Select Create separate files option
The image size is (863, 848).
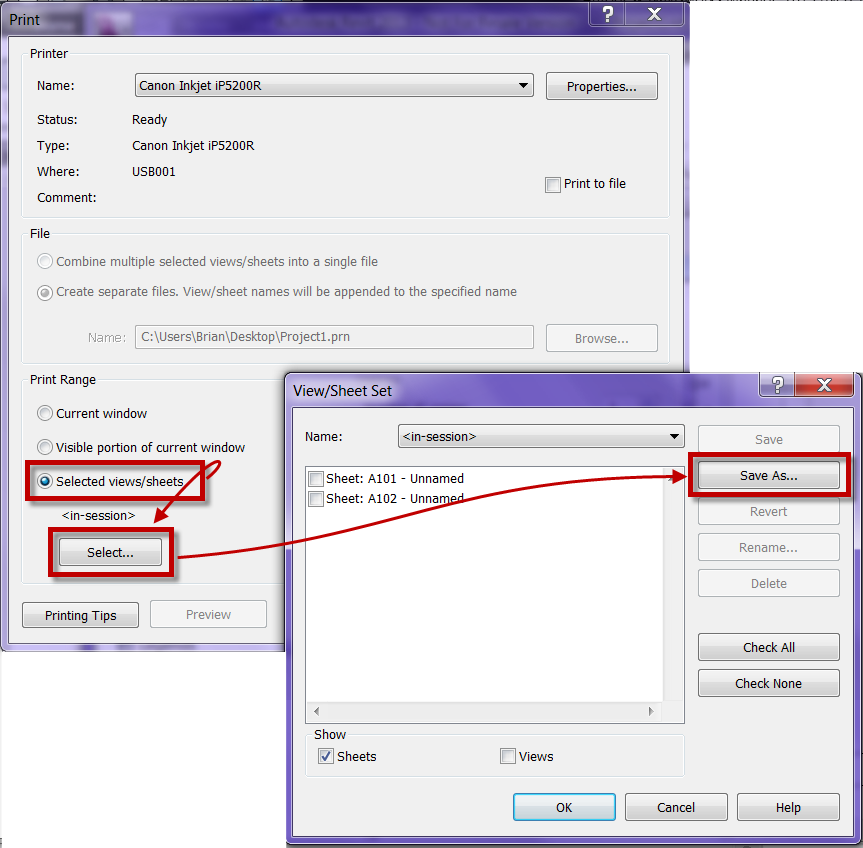[x=45, y=292]
